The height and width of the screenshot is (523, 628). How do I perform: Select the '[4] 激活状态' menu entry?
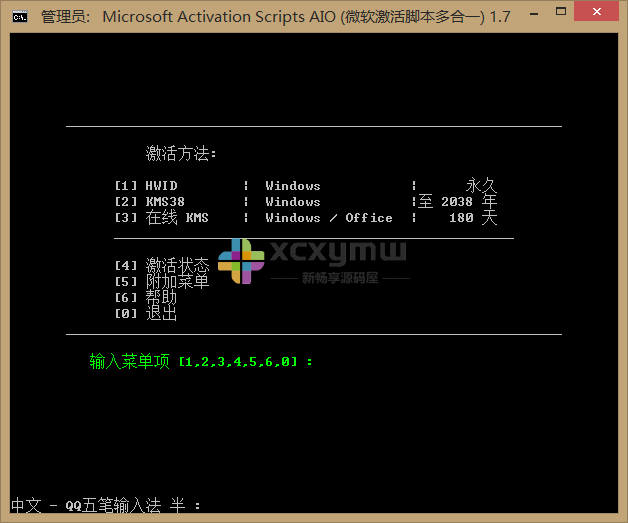coord(162,265)
